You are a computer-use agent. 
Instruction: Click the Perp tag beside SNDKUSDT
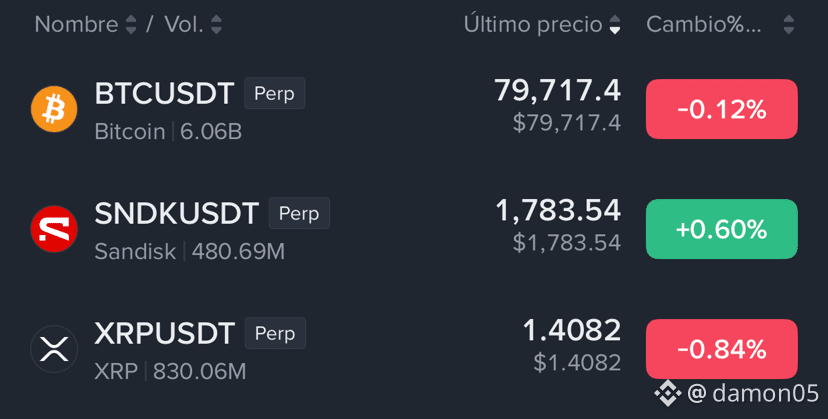pos(299,213)
